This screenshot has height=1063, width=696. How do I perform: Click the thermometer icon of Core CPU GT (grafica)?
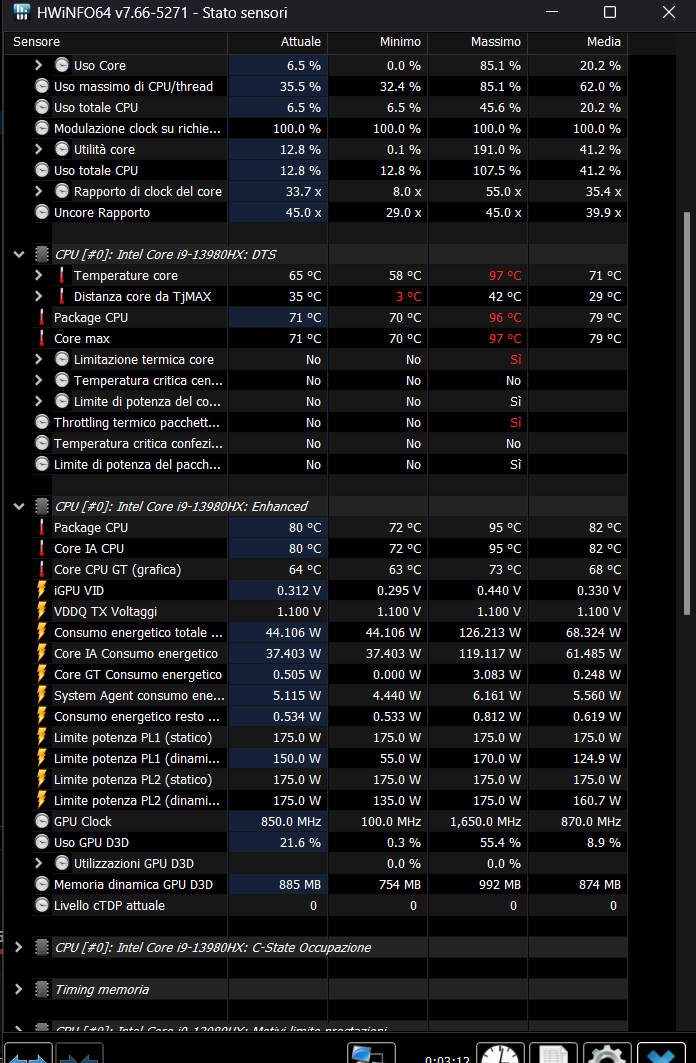pos(42,570)
